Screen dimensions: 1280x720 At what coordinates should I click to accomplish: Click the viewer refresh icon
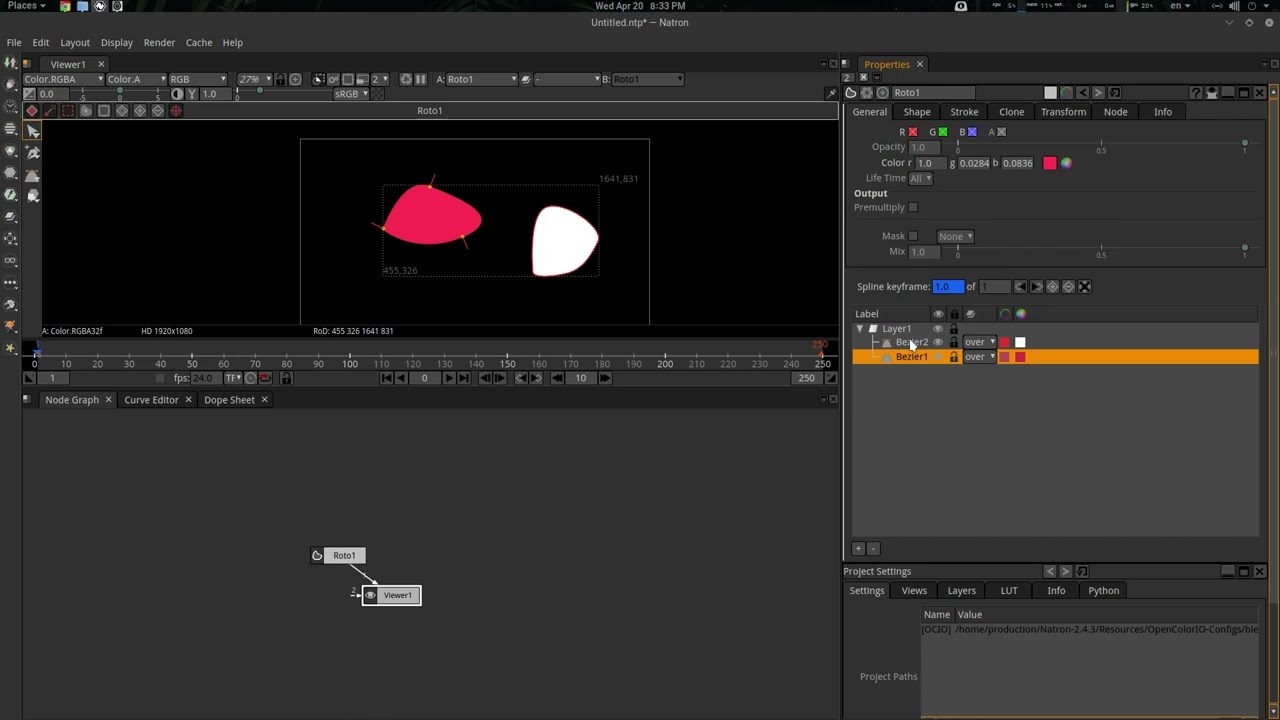pos(406,79)
